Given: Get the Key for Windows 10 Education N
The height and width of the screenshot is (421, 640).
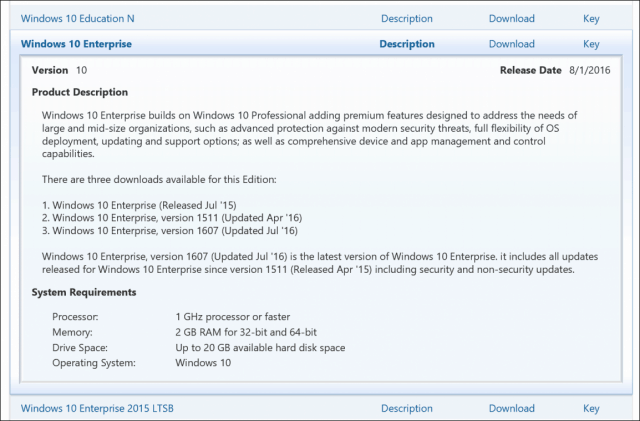Looking at the screenshot, I should tap(591, 18).
